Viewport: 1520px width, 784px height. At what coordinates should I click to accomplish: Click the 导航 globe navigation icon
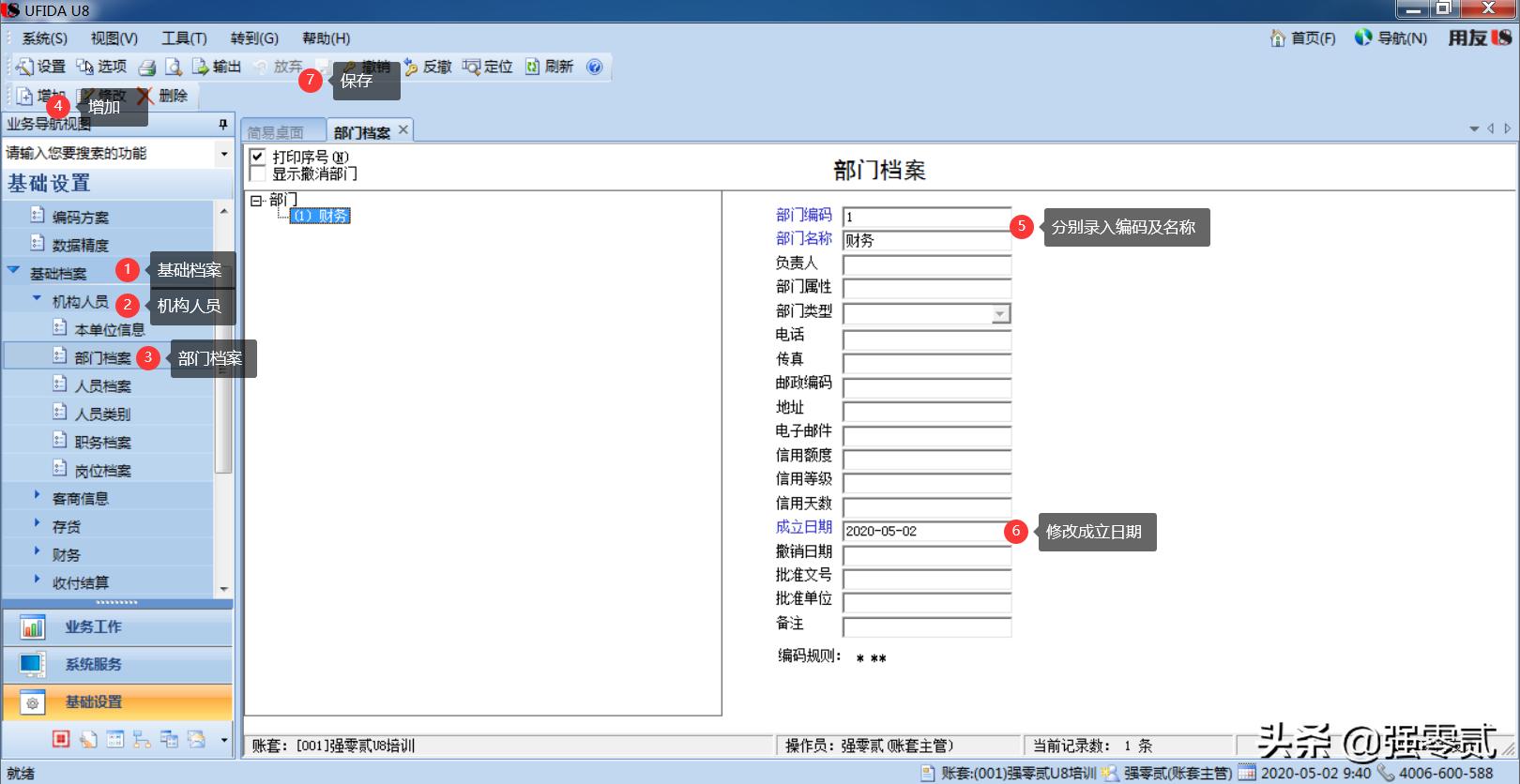(1363, 38)
